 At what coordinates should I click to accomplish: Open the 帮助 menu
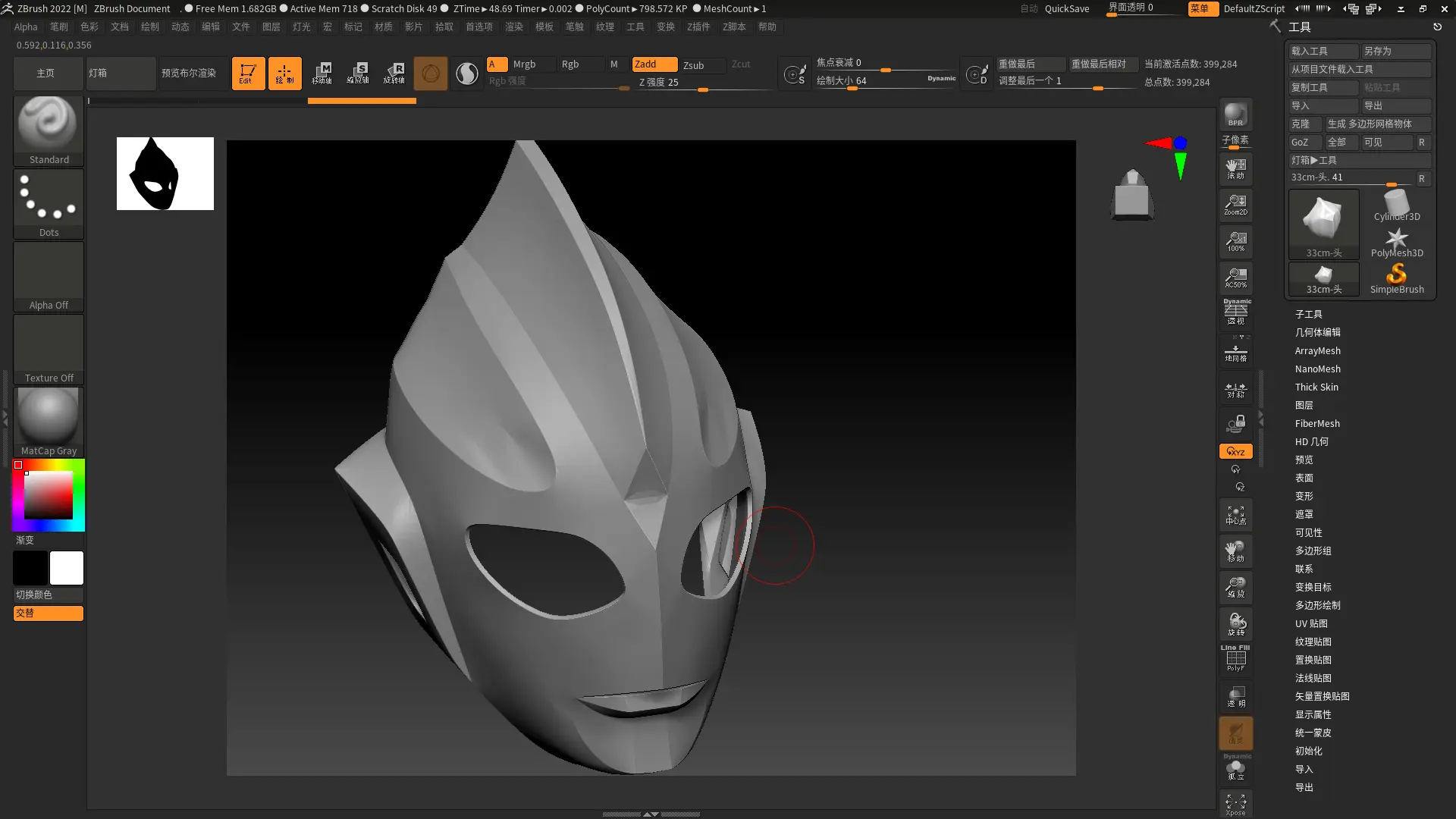(767, 27)
